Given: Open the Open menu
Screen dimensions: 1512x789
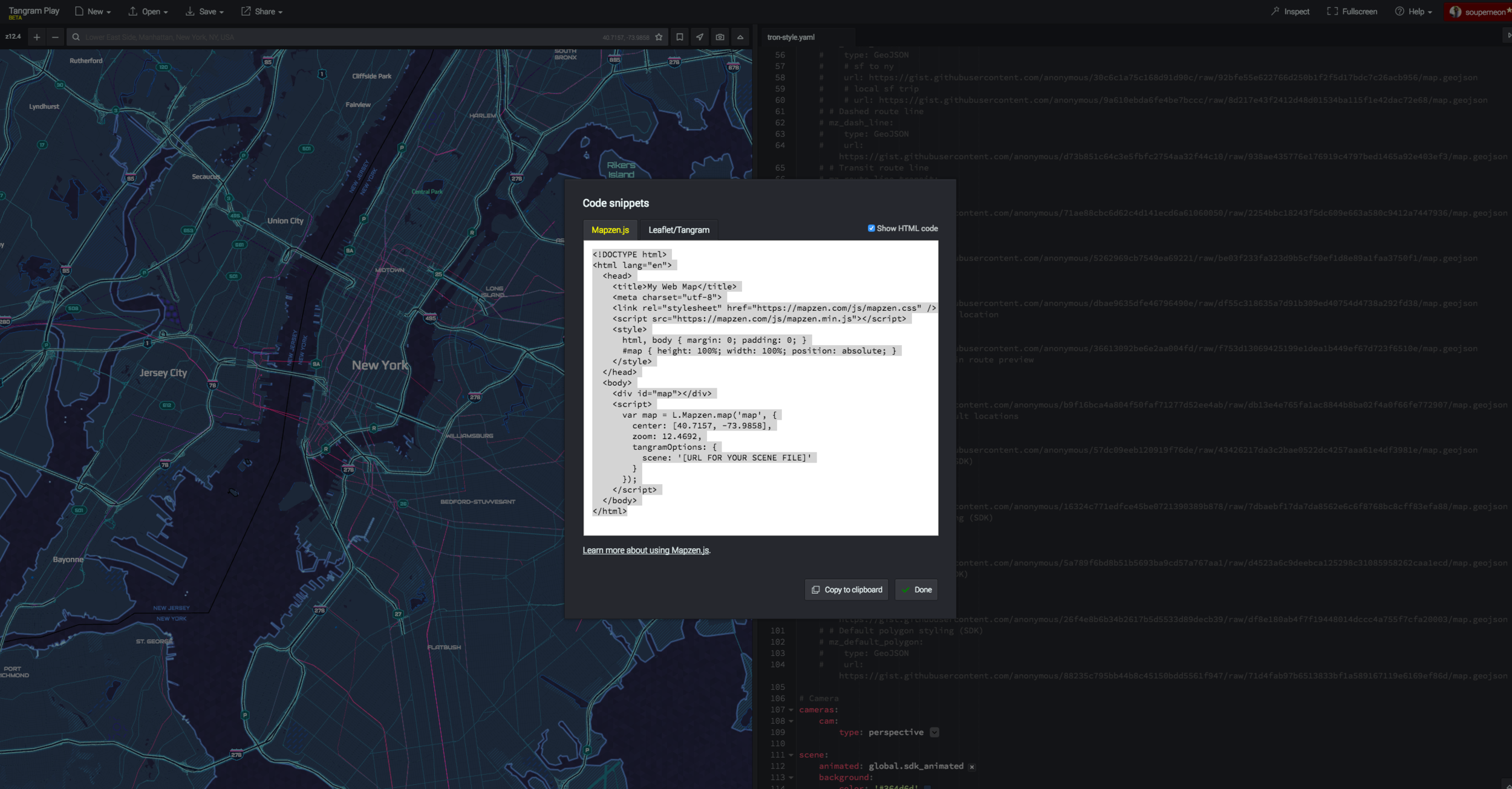Looking at the screenshot, I should [149, 11].
